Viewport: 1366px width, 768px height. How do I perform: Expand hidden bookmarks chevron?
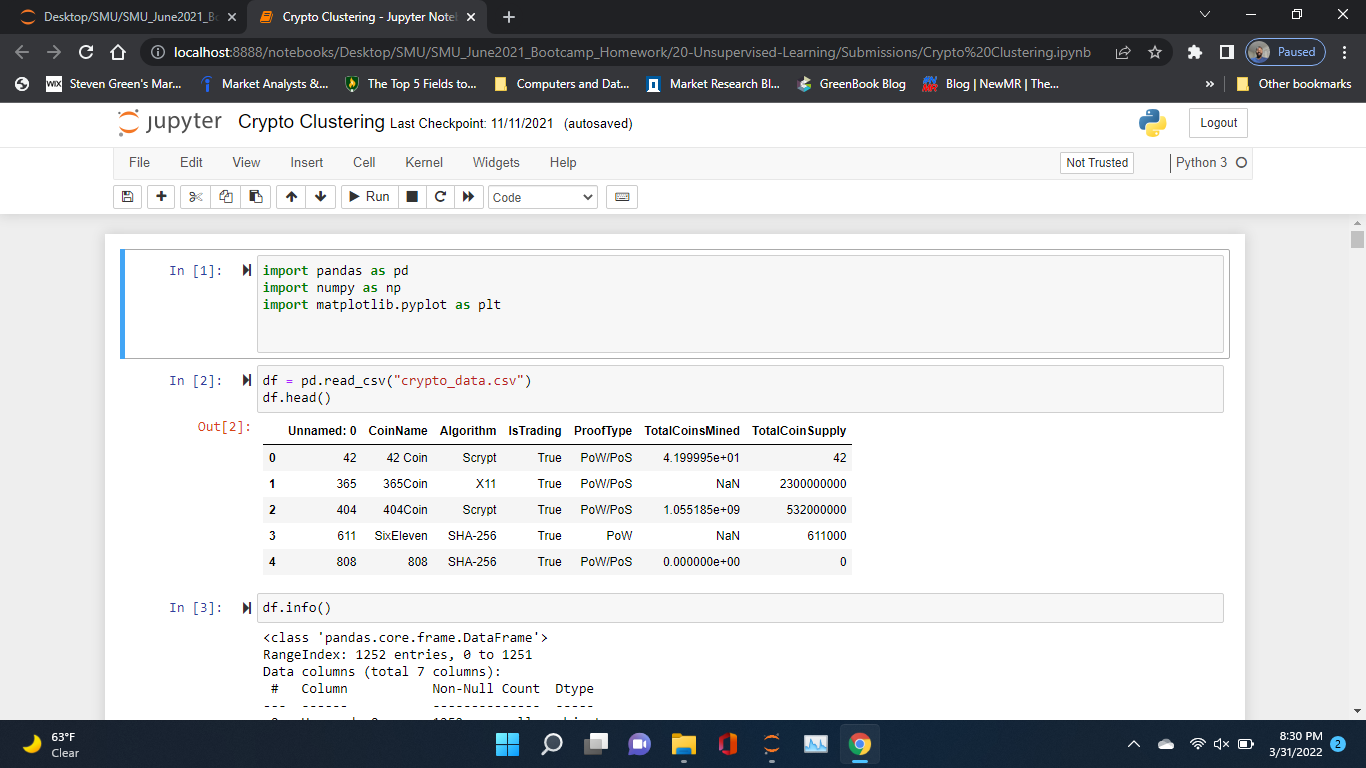click(x=1211, y=84)
